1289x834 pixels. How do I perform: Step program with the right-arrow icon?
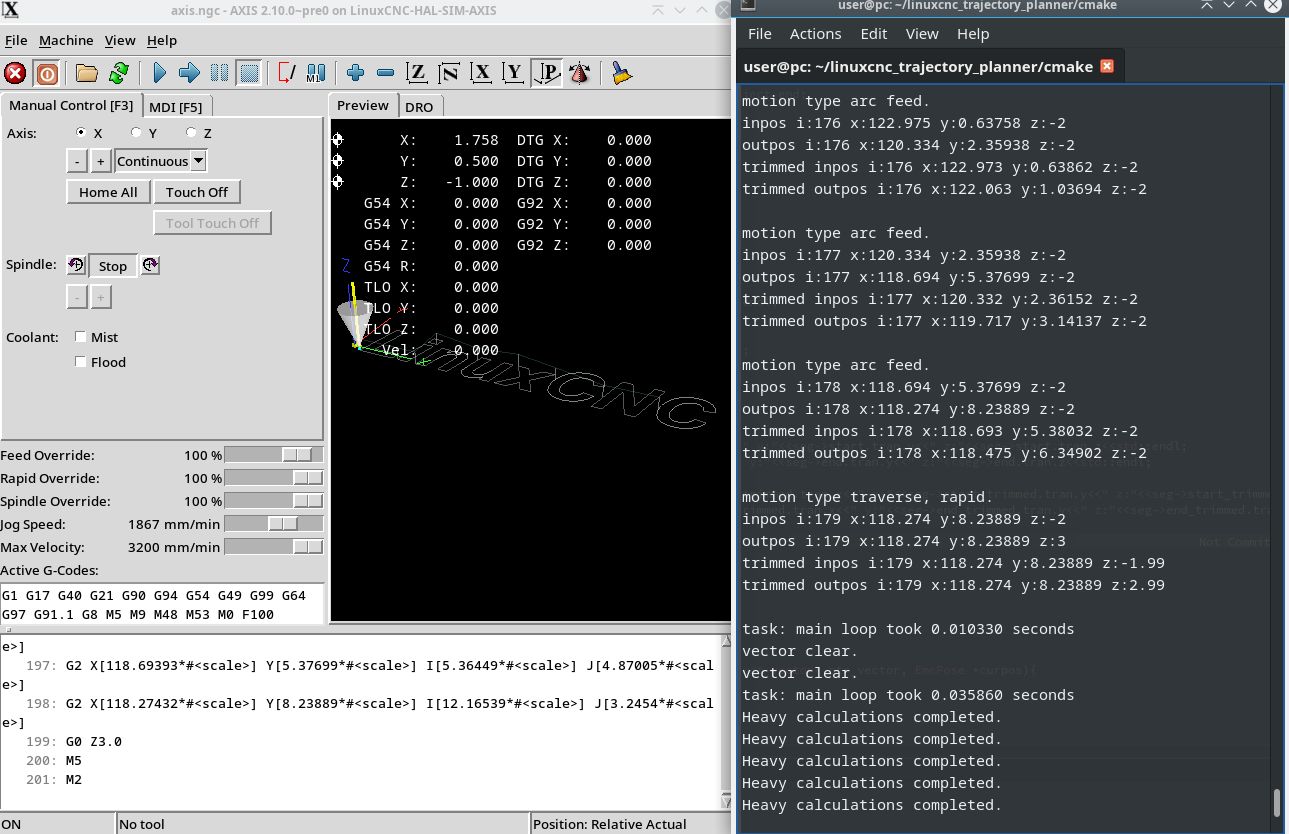pyautogui.click(x=189, y=73)
